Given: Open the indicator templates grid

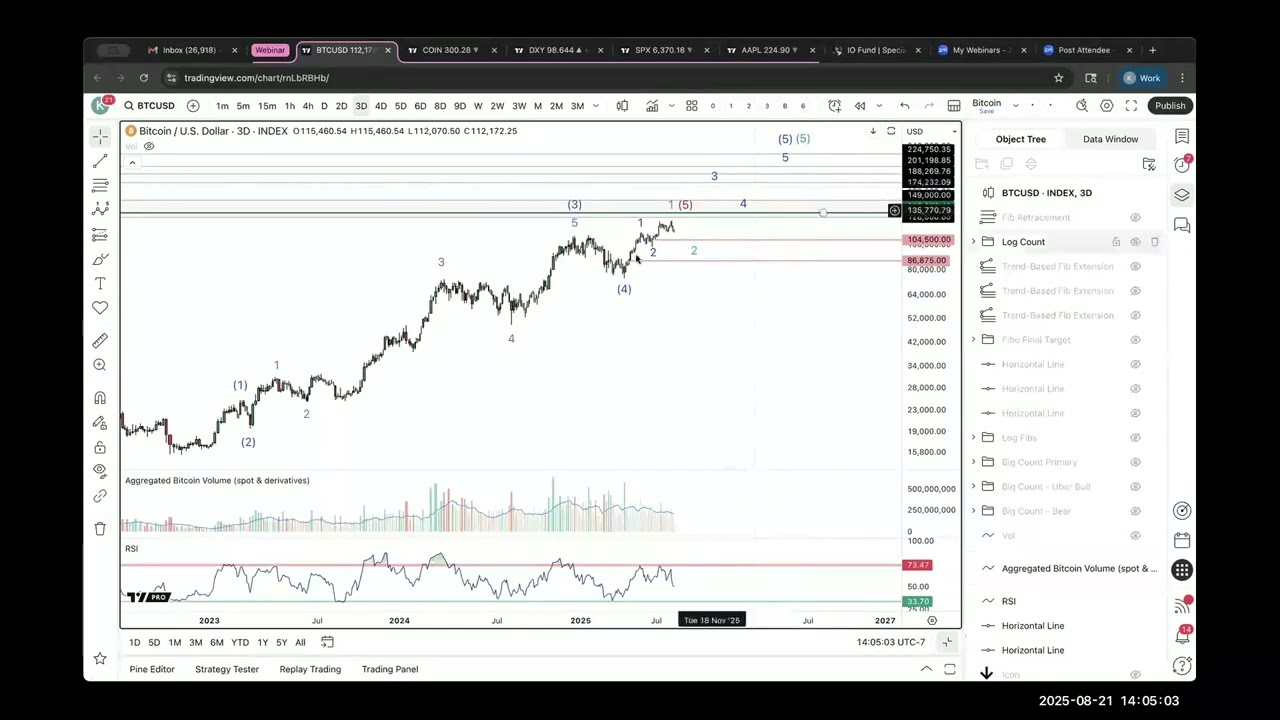Looking at the screenshot, I should [x=691, y=106].
